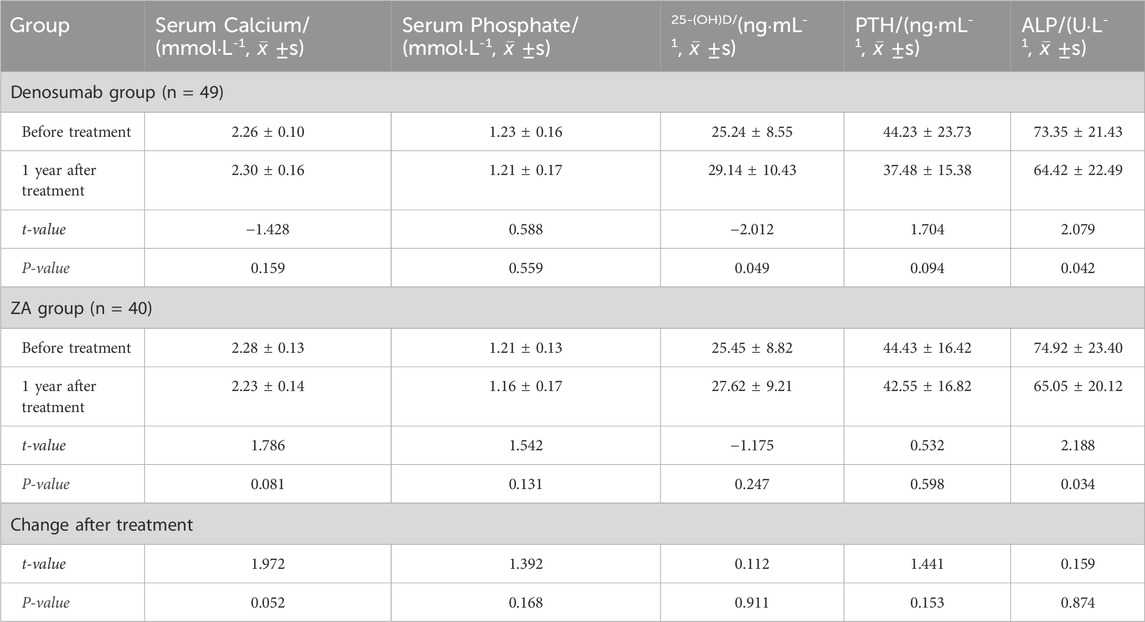Click the 29.14 ± 10.43 vitamin D cell
Screen dimensions: 1145x622
(750, 170)
